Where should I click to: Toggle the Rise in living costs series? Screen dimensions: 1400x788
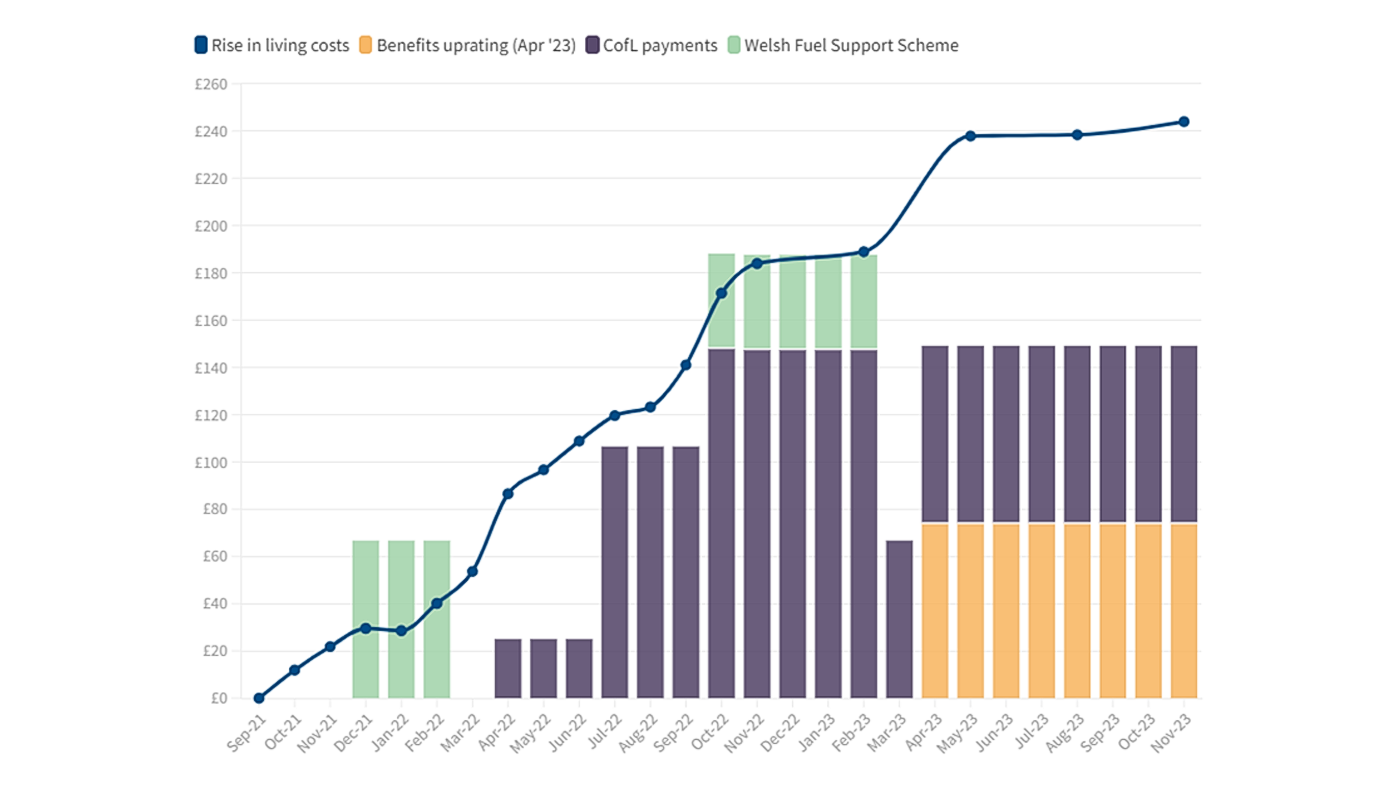277,45
